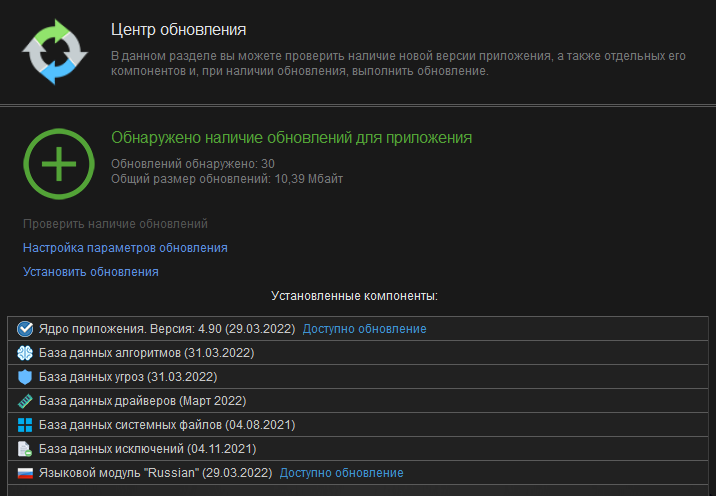Select 'Центр обновления' heading text
Image resolution: width=716 pixels, height=496 pixels.
(179, 30)
